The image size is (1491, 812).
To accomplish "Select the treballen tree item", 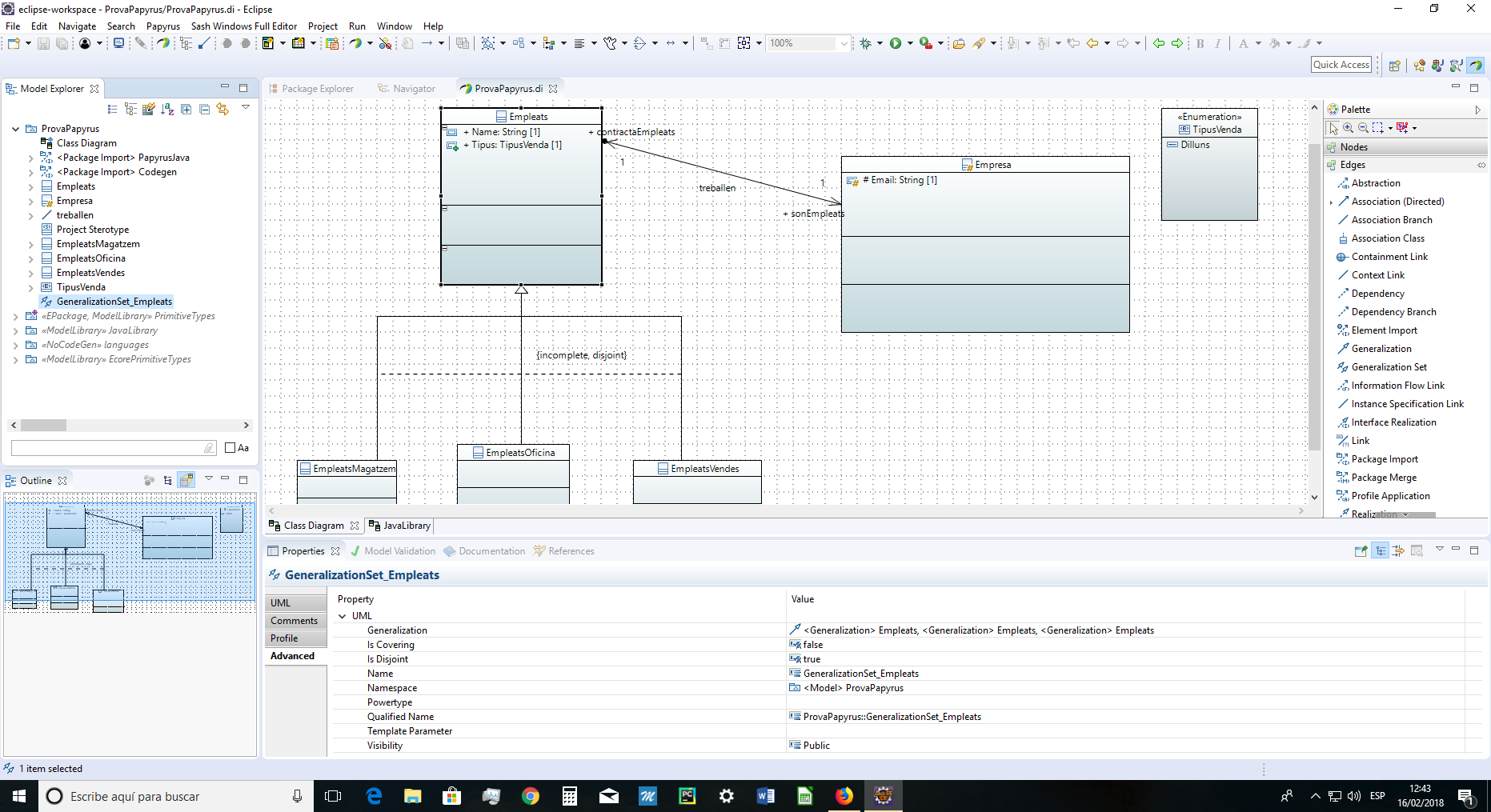I will (74, 215).
